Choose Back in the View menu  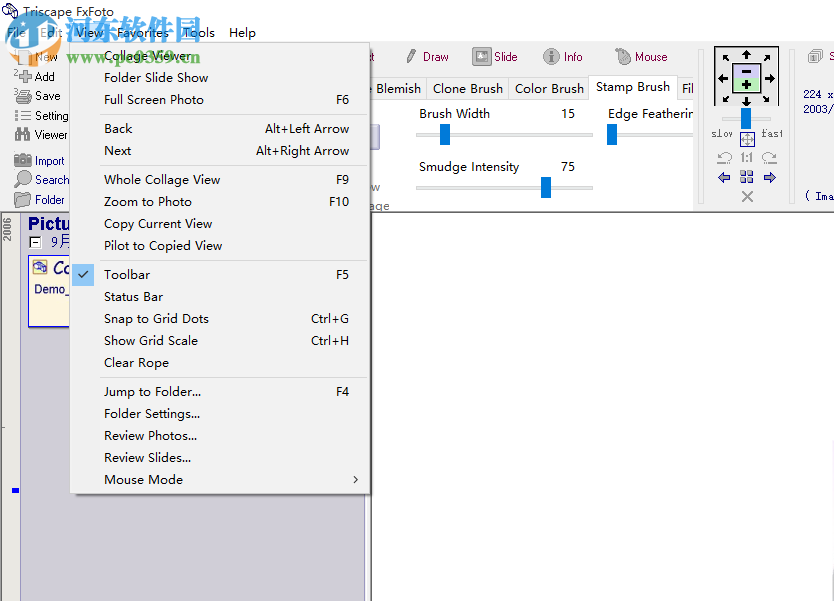click(x=220, y=129)
